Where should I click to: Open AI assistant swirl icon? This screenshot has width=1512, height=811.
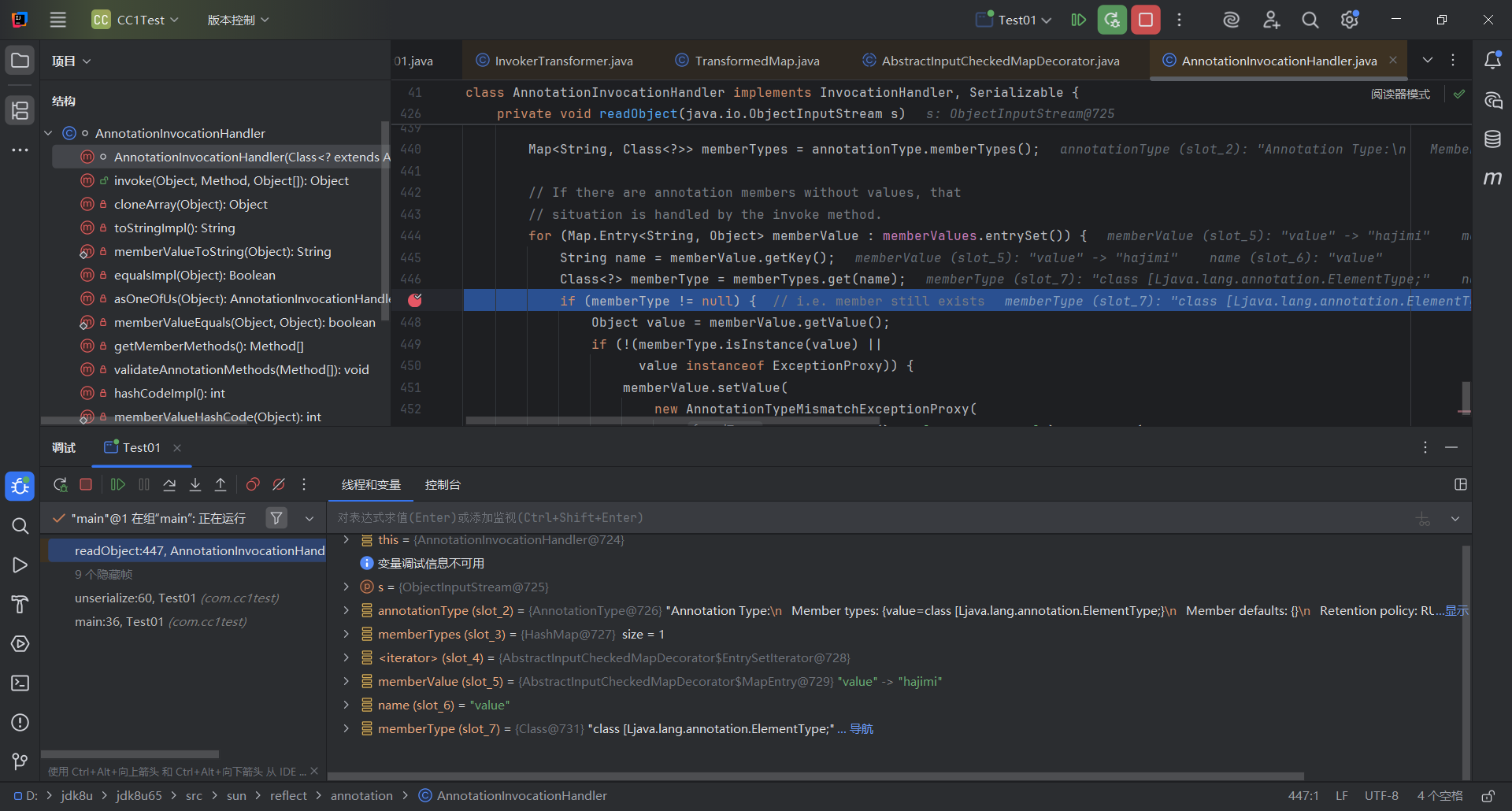point(1231,20)
